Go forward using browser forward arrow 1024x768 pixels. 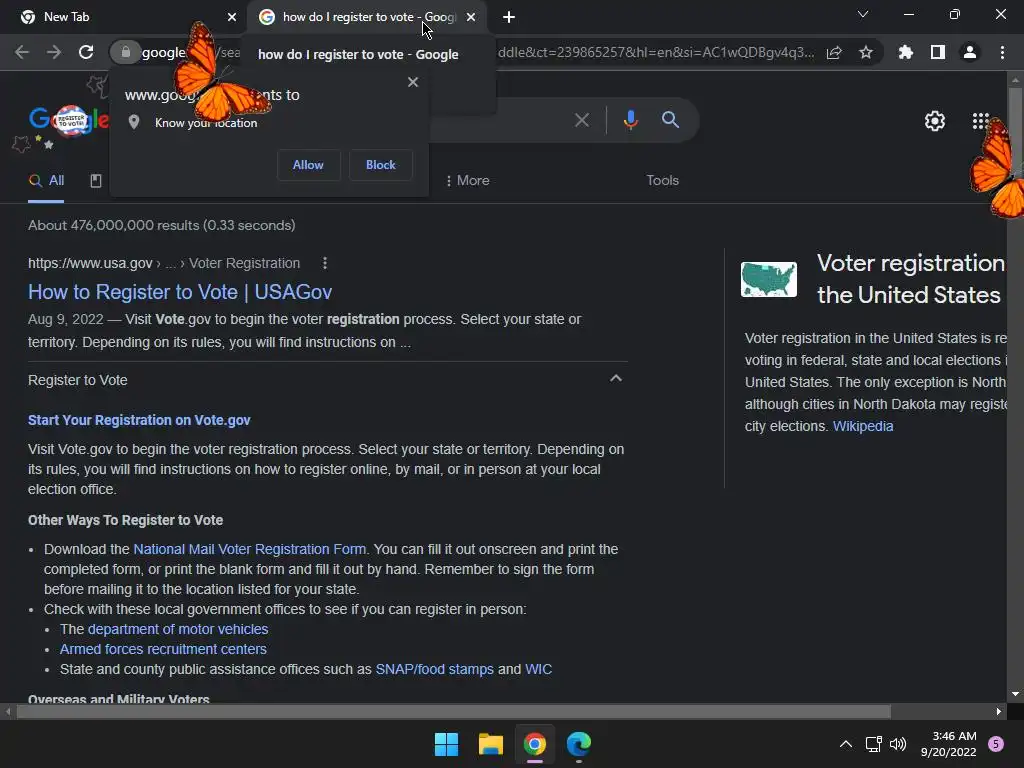tap(54, 52)
